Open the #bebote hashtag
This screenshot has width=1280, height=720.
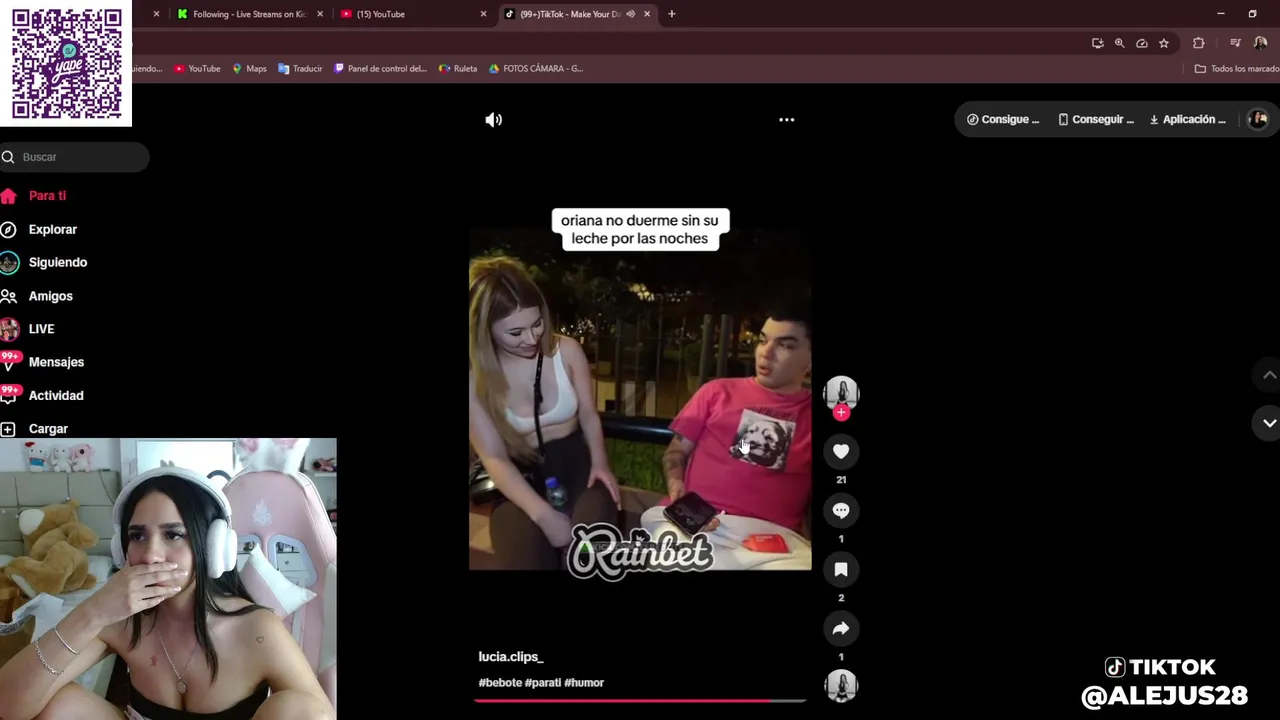pyautogui.click(x=500, y=683)
